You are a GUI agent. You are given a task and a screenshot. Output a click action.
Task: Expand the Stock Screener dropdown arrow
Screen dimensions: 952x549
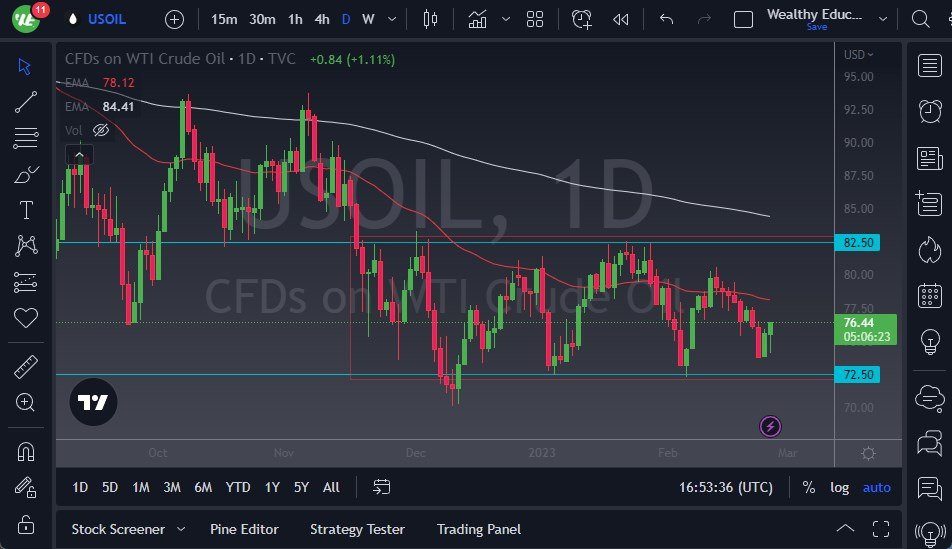coord(181,529)
